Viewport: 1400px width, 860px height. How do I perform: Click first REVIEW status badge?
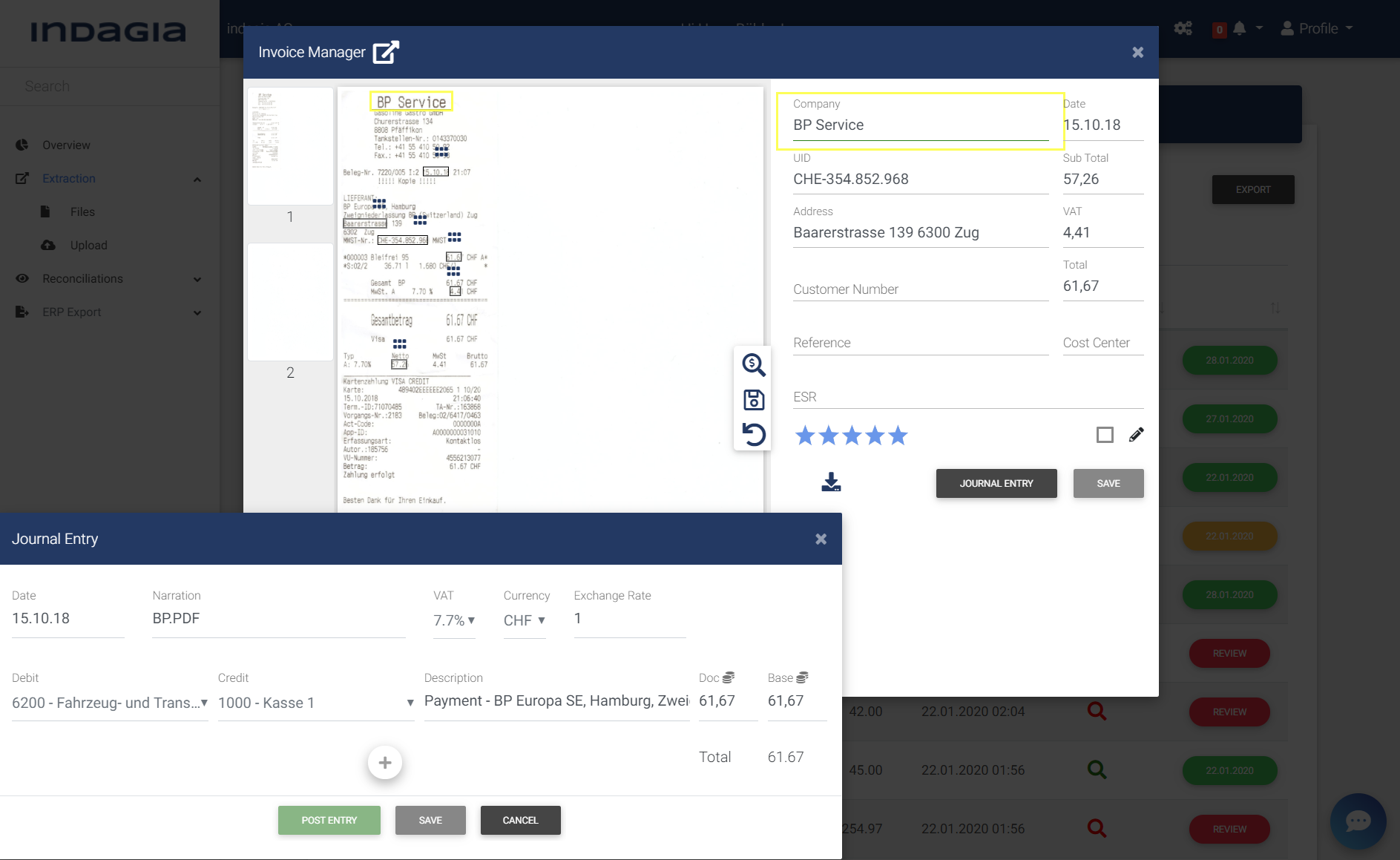pyautogui.click(x=1229, y=653)
